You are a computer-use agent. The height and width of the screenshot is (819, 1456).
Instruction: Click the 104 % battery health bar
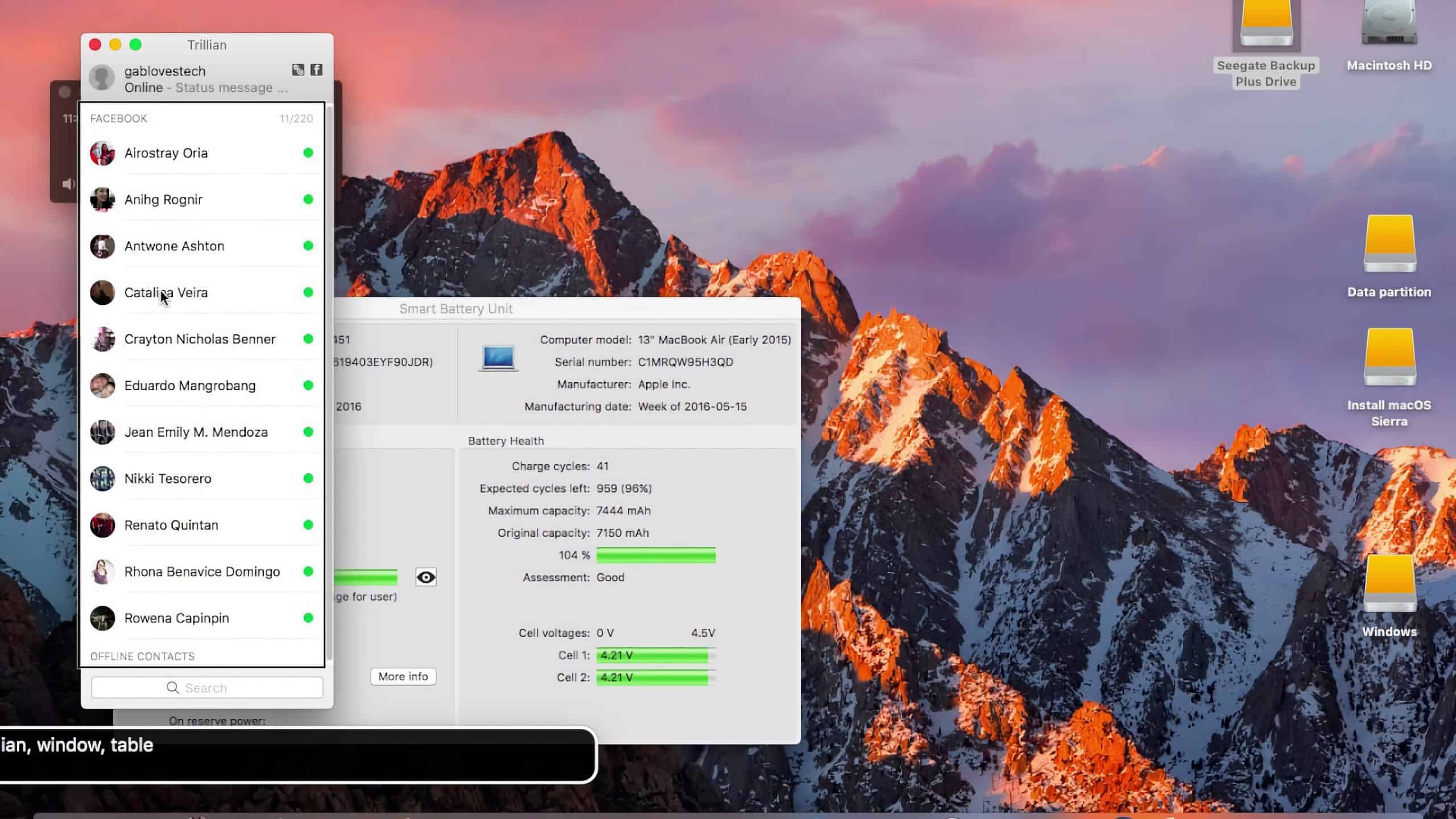(656, 555)
